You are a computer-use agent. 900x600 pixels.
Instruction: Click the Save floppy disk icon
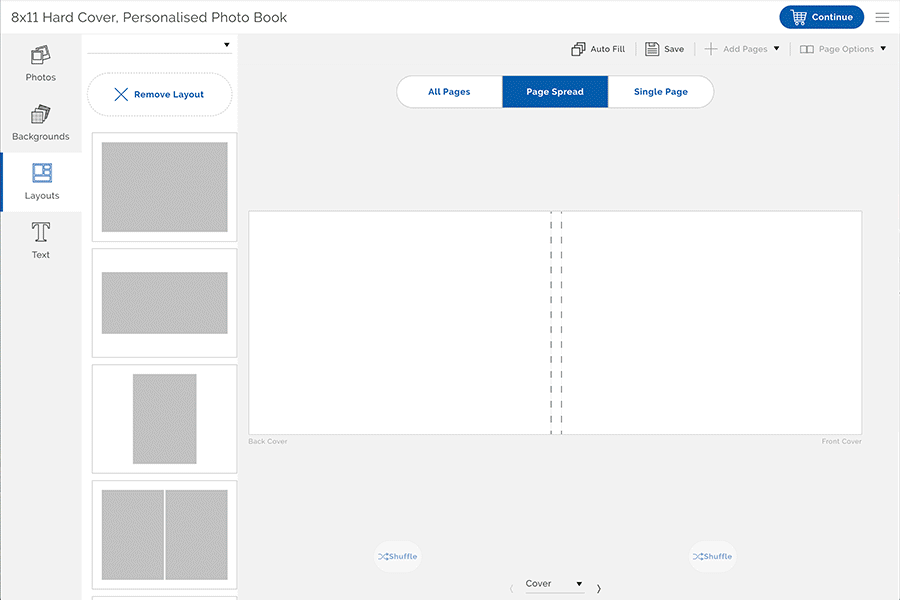coord(652,49)
